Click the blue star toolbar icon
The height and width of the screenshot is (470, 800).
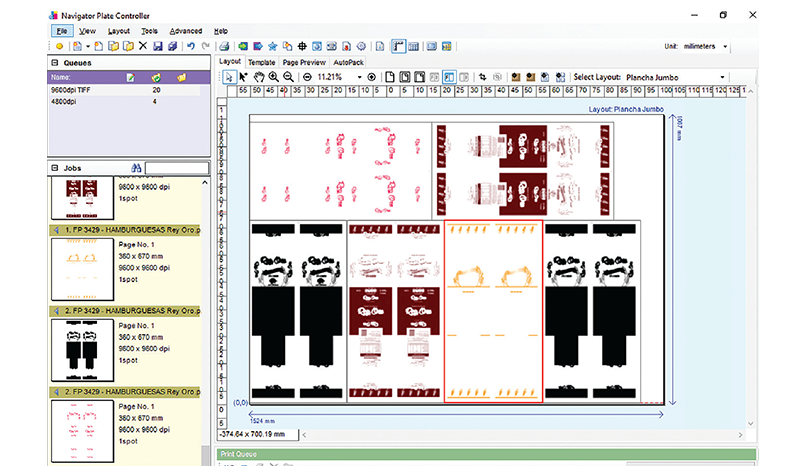point(272,46)
